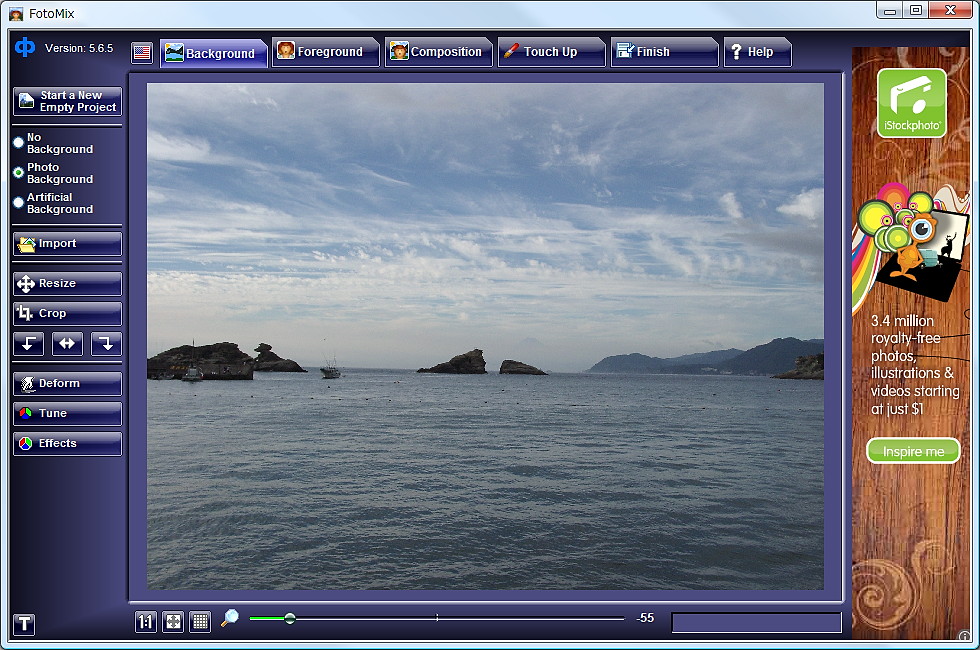Set zoom to 1:1 actual size
Screen dimensions: 980x650
tap(146, 622)
